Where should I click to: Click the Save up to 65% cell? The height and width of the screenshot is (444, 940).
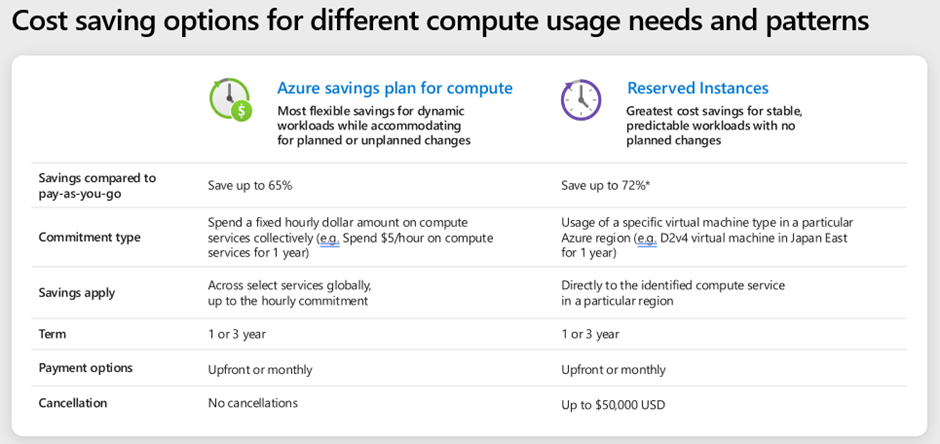pos(250,186)
